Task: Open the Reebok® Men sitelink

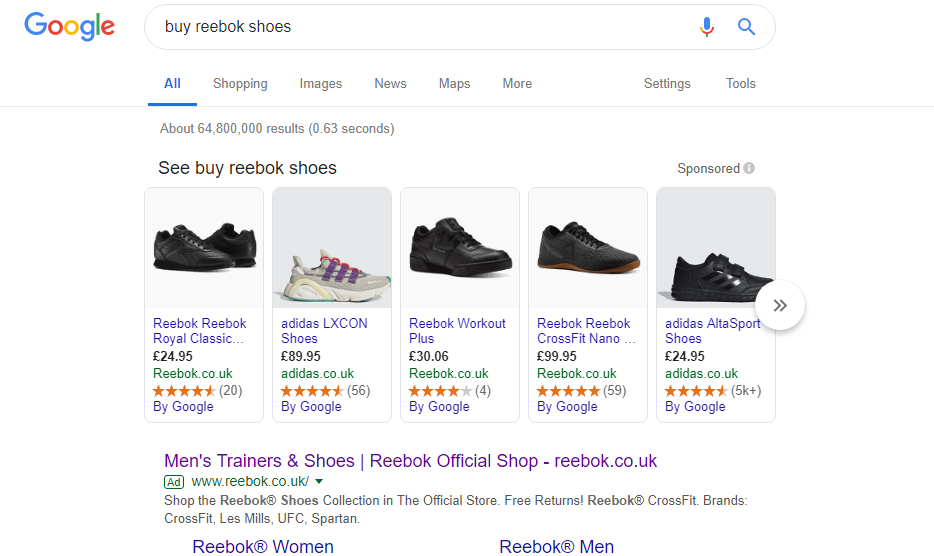Action: [x=556, y=546]
